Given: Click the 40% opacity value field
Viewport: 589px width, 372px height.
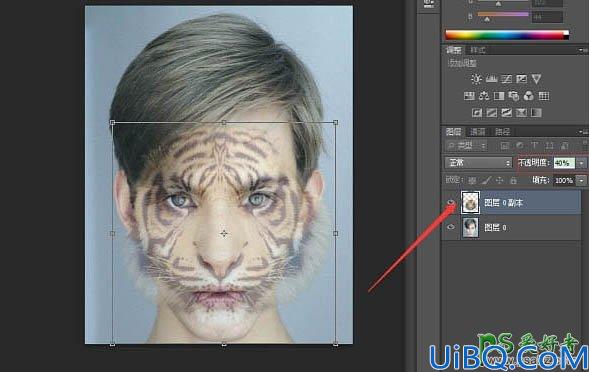Looking at the screenshot, I should [564, 163].
